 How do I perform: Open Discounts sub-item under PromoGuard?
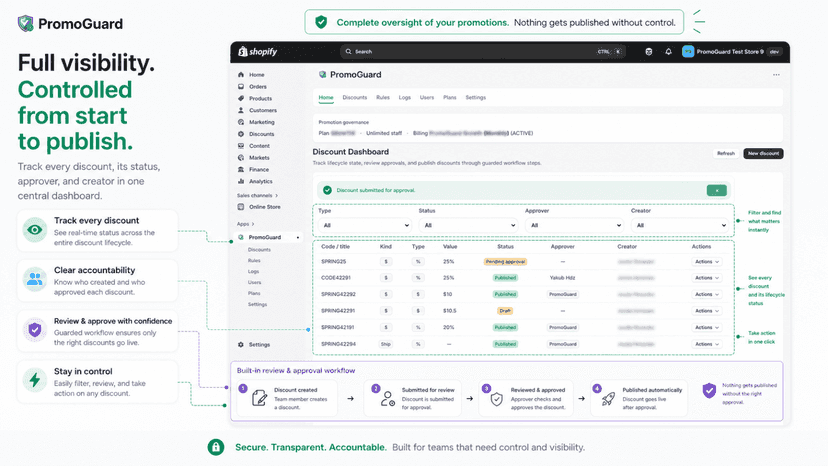(x=259, y=249)
